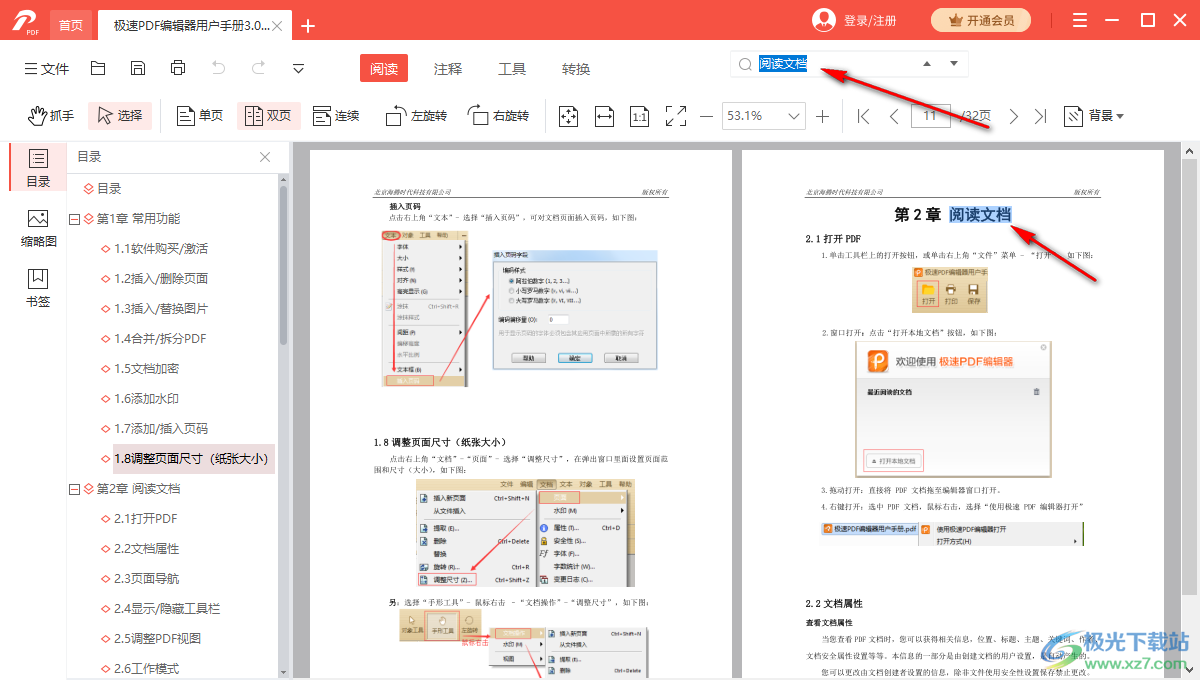Click the zoom in plus button
Image resolution: width=1200 pixels, height=680 pixels.
pyautogui.click(x=823, y=116)
